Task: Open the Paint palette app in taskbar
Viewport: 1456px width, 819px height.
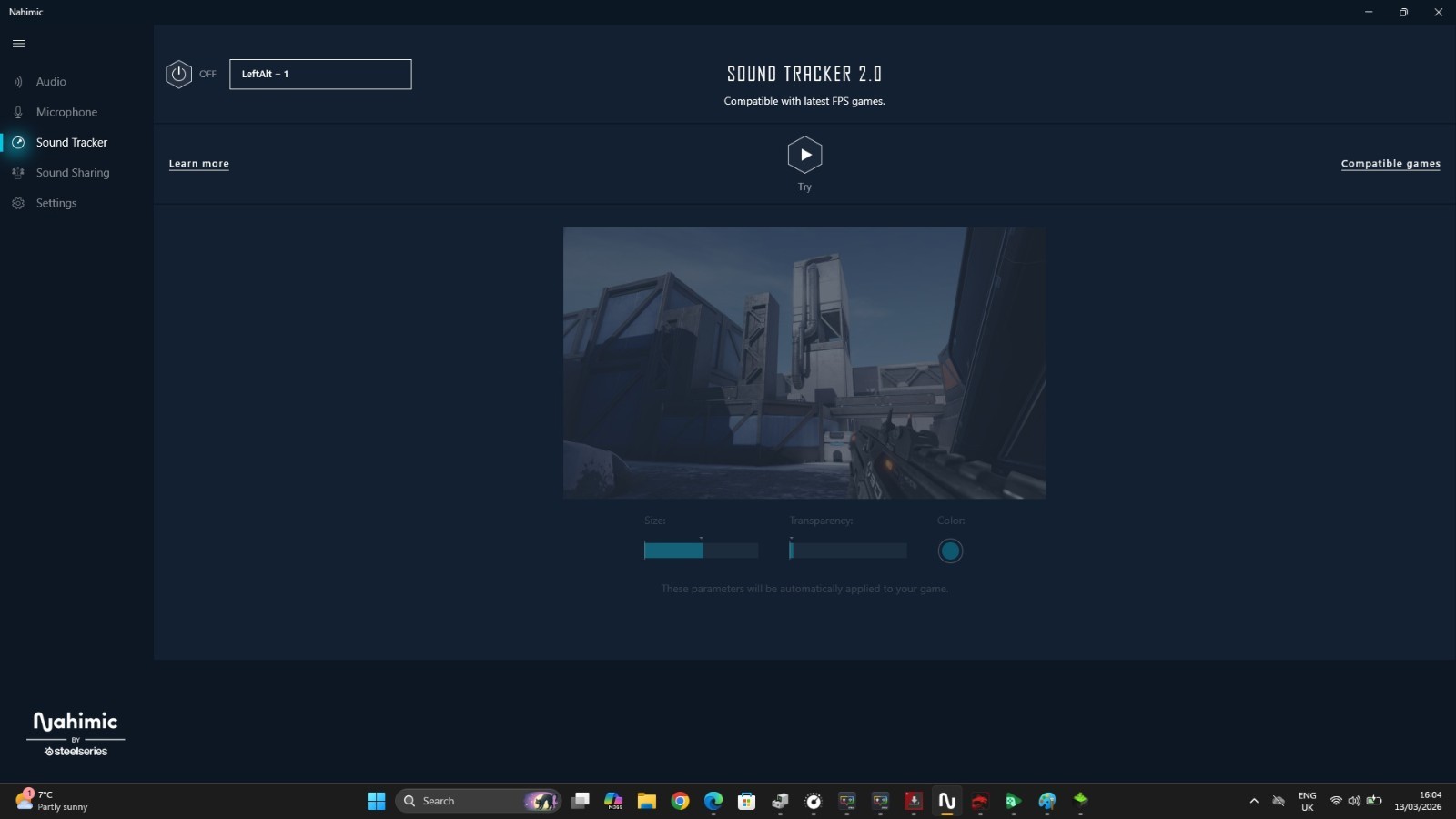Action: coord(1047,801)
